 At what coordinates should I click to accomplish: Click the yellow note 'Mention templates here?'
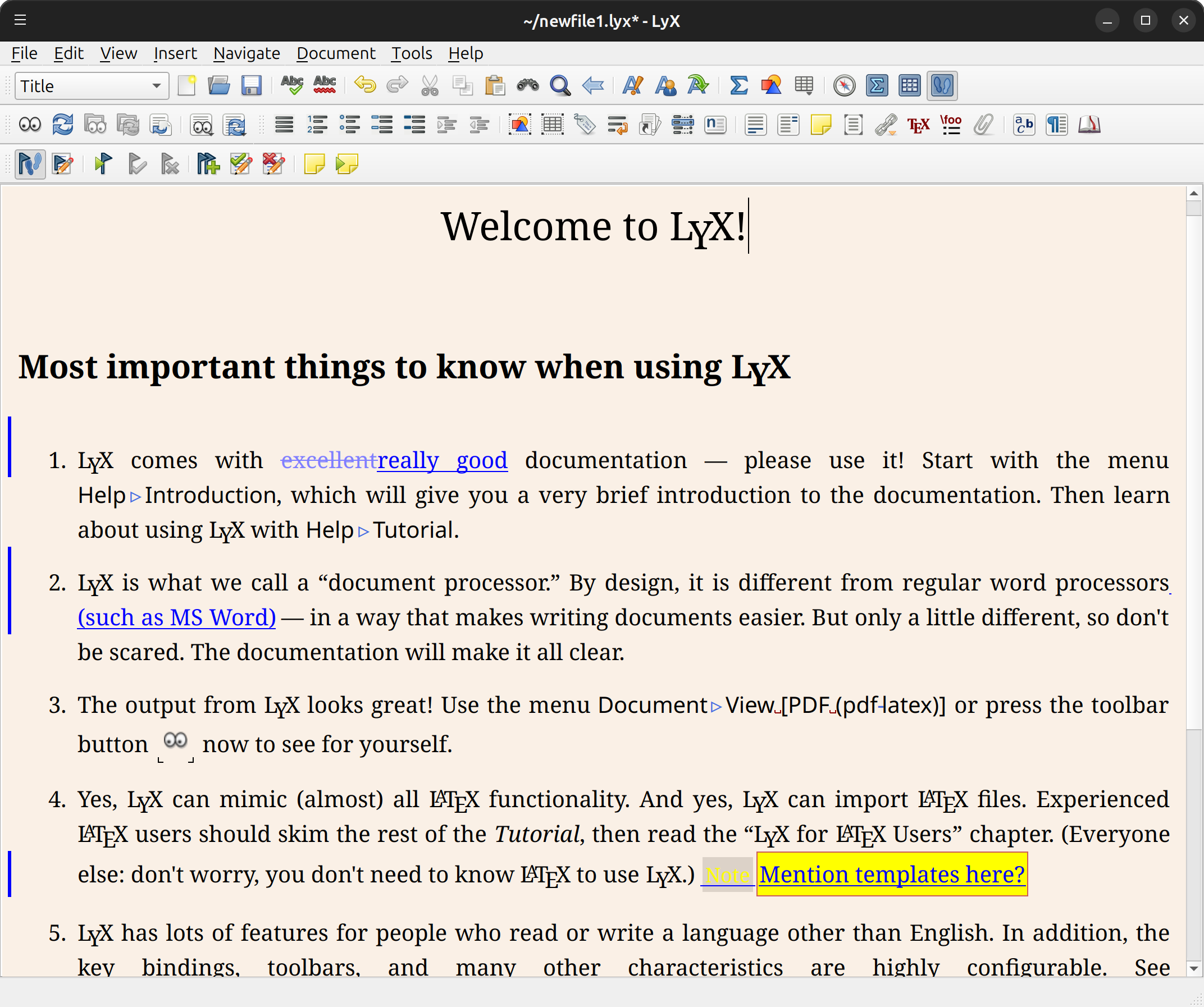892,875
